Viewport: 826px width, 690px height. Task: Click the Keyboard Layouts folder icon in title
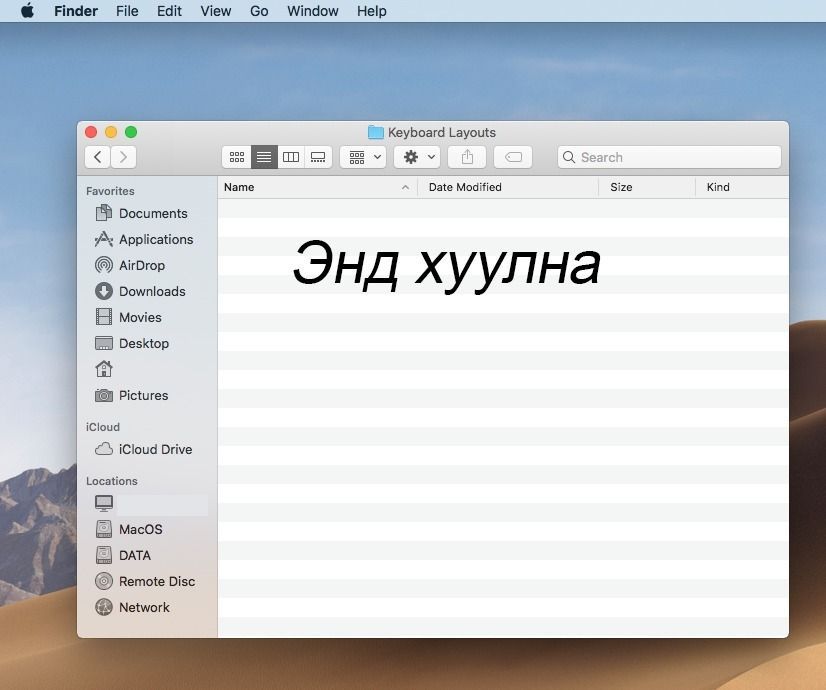376,132
